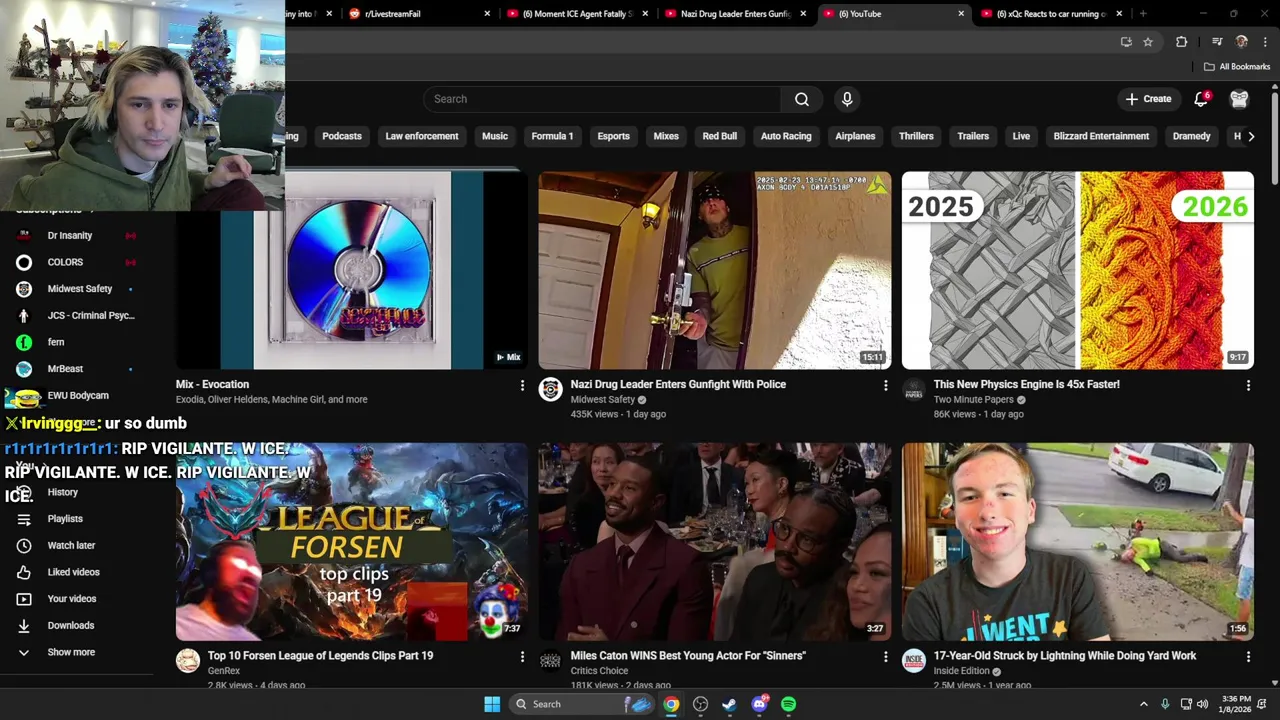Open the account avatar menu on YouTube
This screenshot has height=720, width=1280.
(x=1239, y=99)
